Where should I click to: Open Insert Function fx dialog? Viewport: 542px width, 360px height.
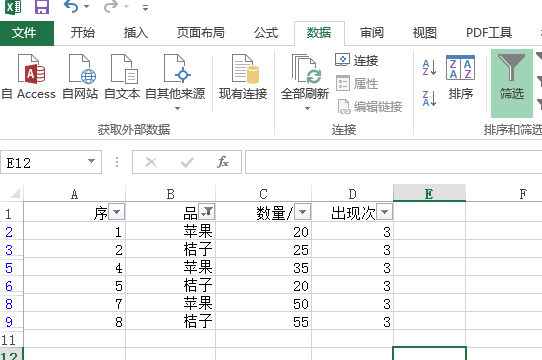[223, 162]
